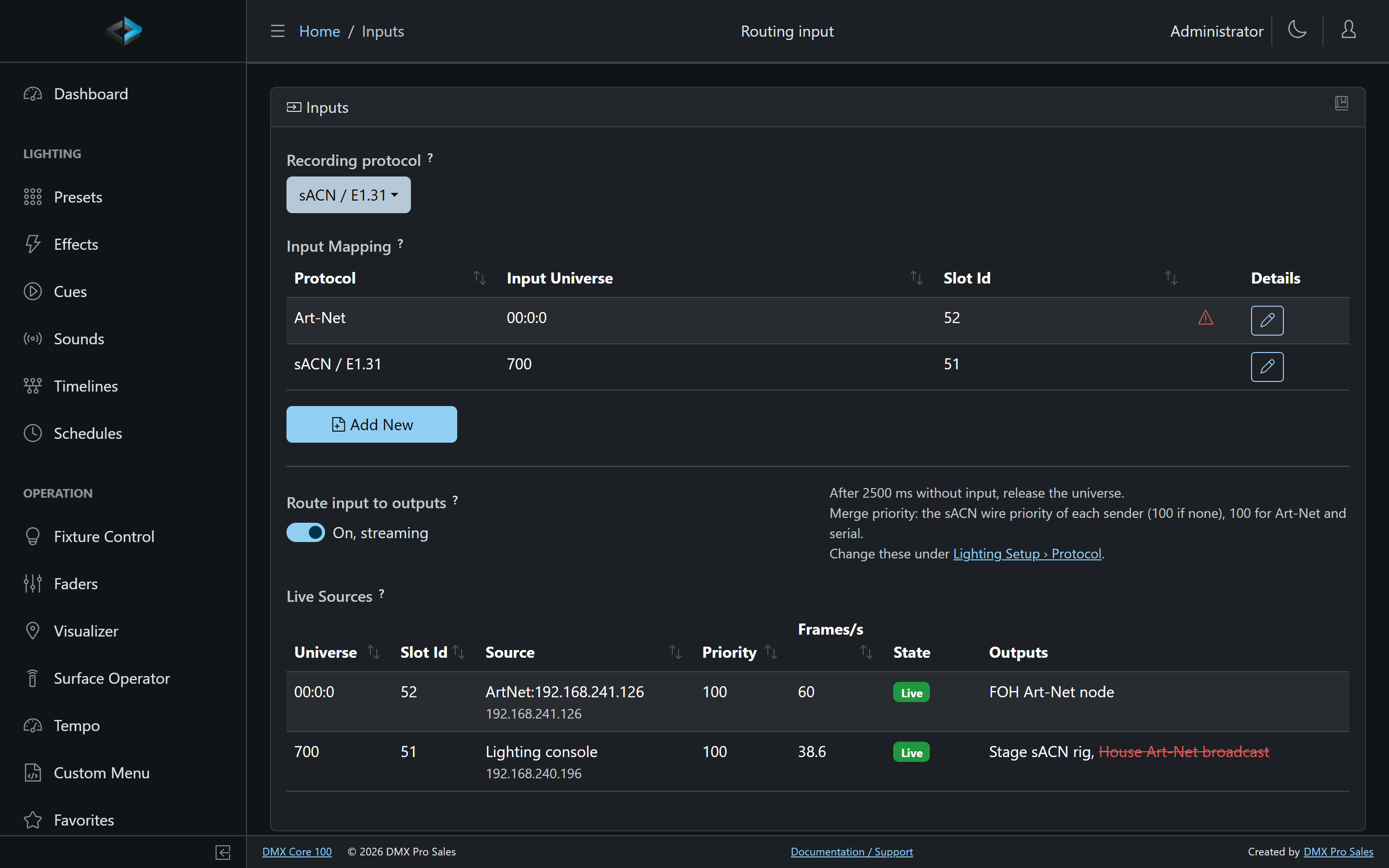Sort Input Mapping by Input Universe
This screenshot has width=1389, height=868.
916,278
